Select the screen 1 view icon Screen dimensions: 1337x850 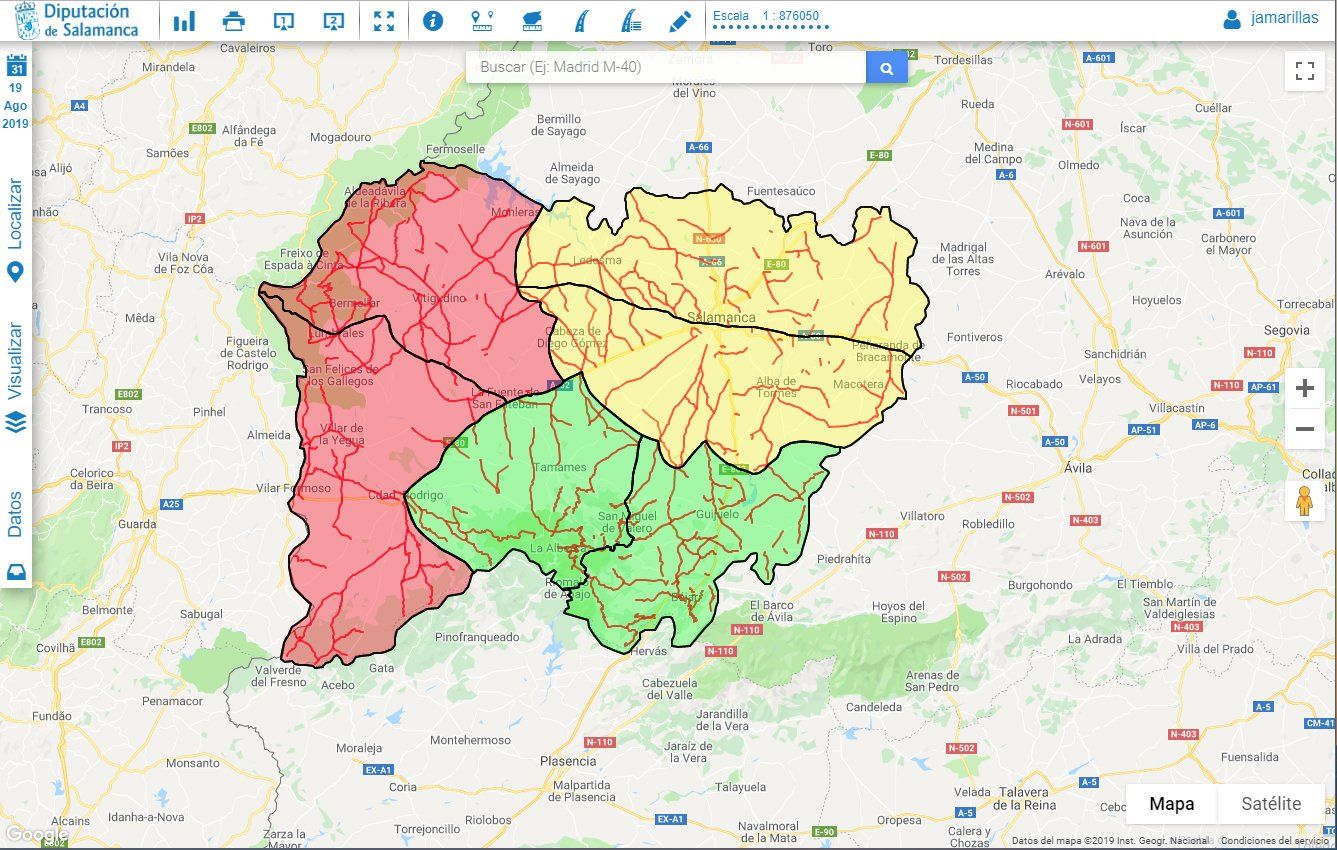[284, 21]
